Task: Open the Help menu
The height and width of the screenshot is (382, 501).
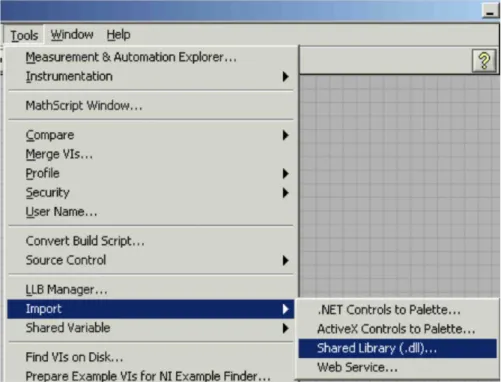Action: click(118, 35)
